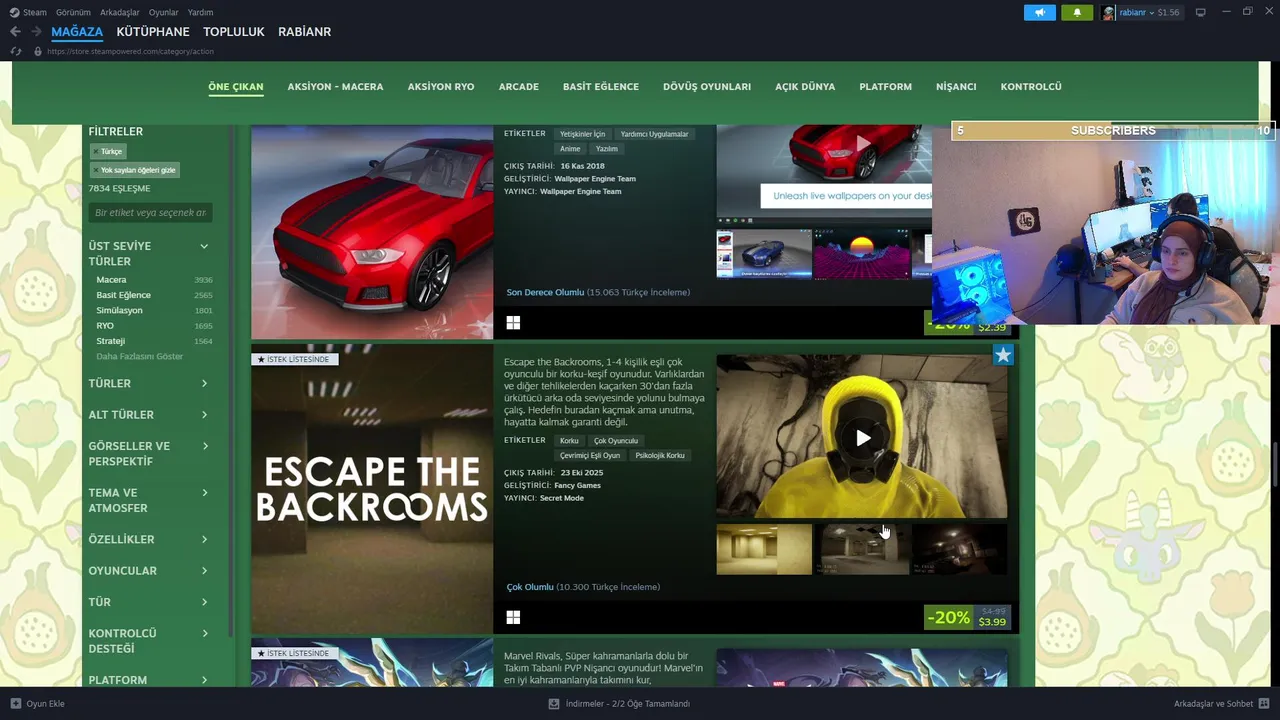Viewport: 1280px width, 720px height.
Task: Go to the Kütüphane section
Action: pyautogui.click(x=153, y=32)
